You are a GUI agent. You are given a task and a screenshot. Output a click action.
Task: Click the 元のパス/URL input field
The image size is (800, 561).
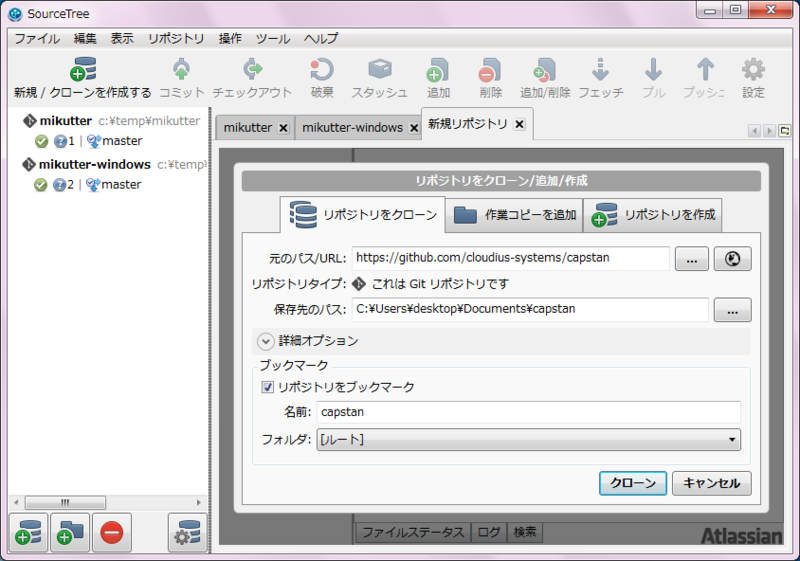[510, 258]
